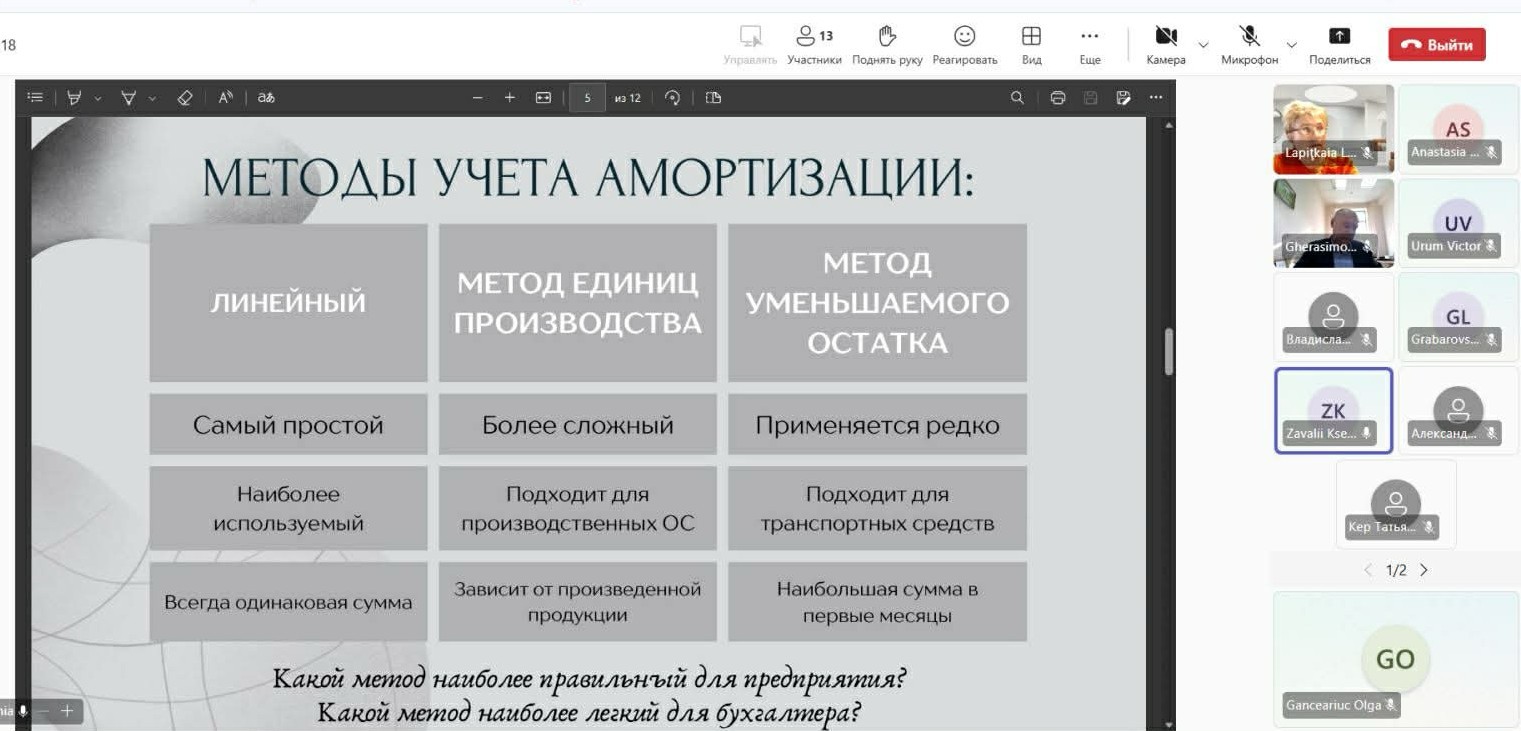Expand the camera options dropdown arrow

[1203, 45]
